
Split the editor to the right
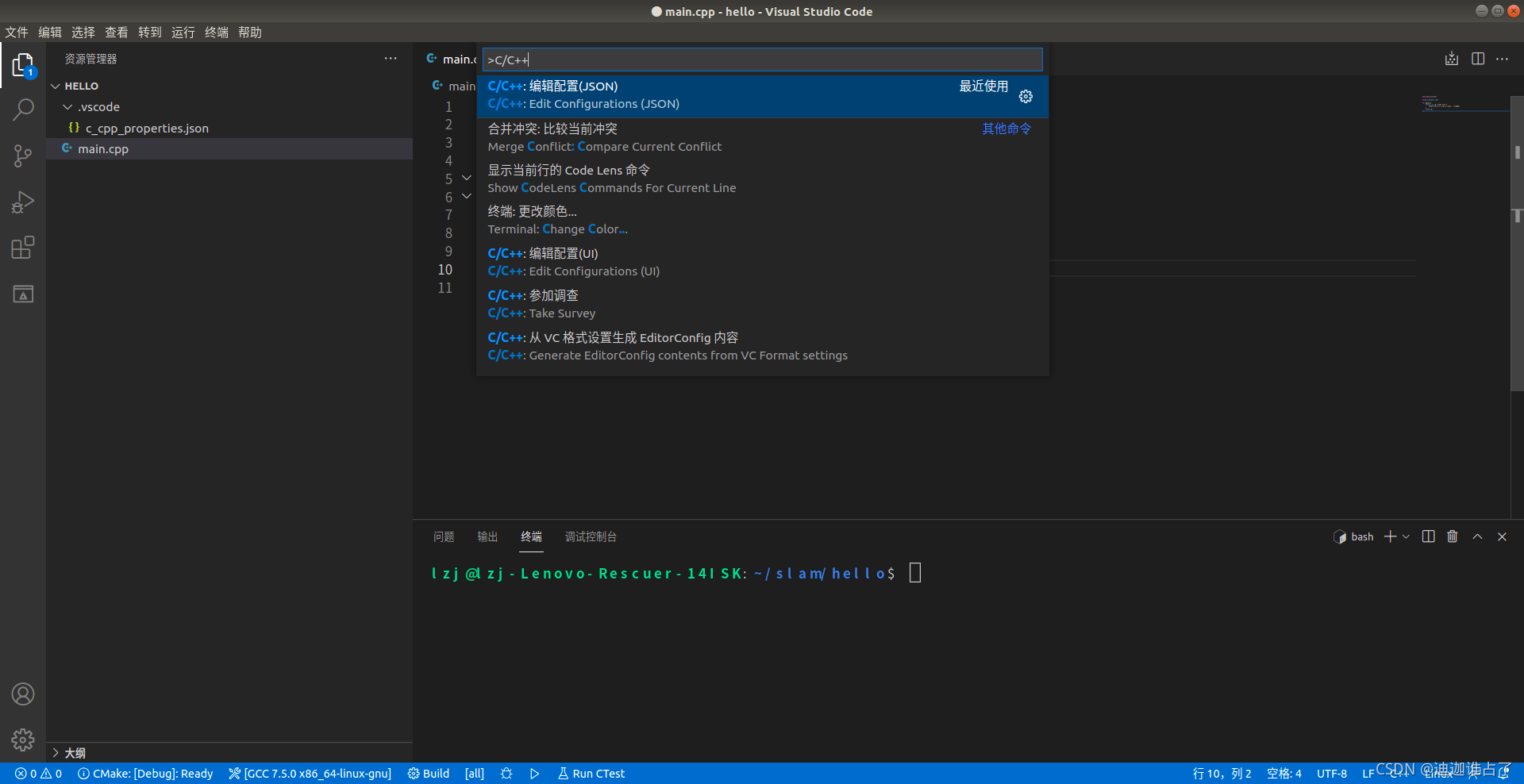[x=1478, y=59]
